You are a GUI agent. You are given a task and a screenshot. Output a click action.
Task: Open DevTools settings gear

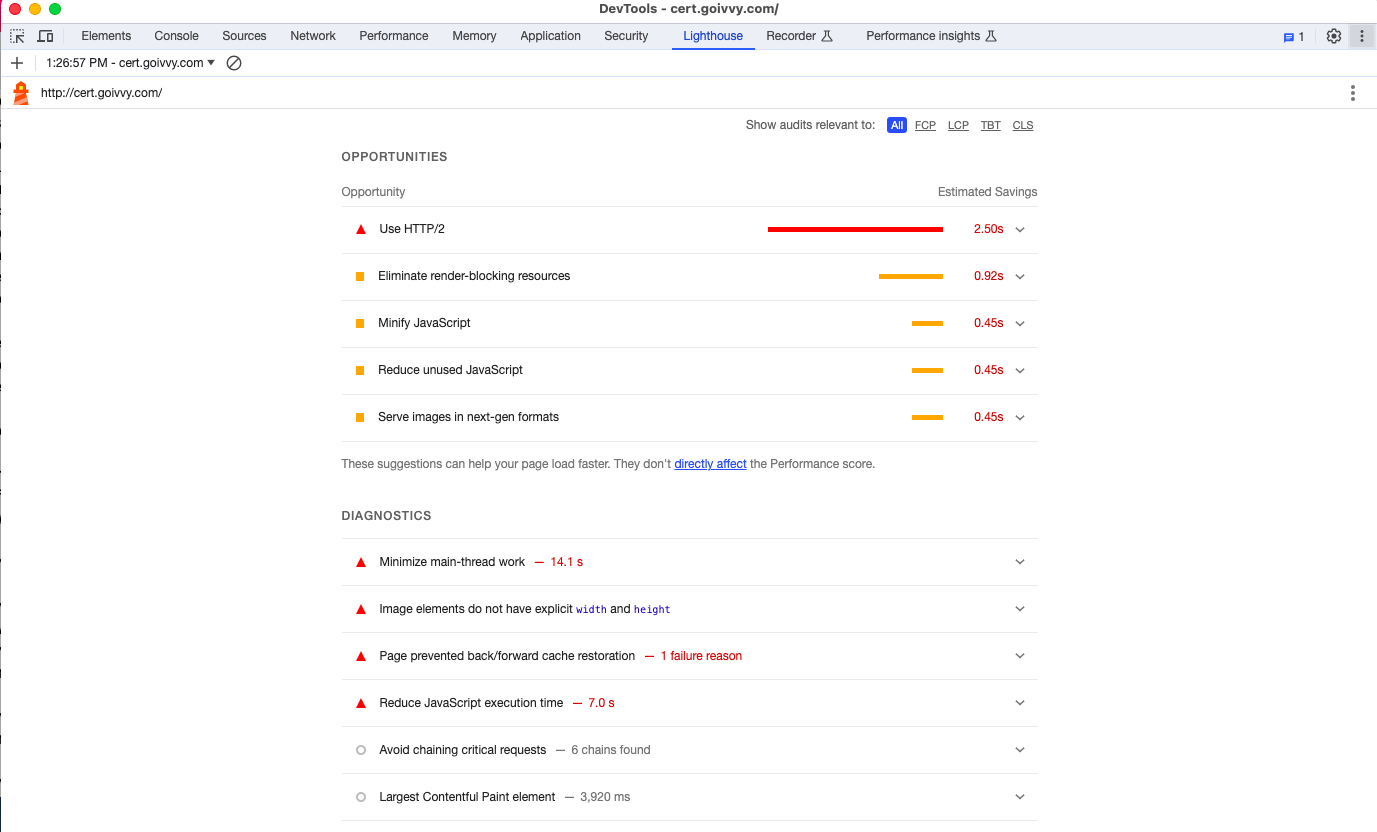pos(1333,36)
